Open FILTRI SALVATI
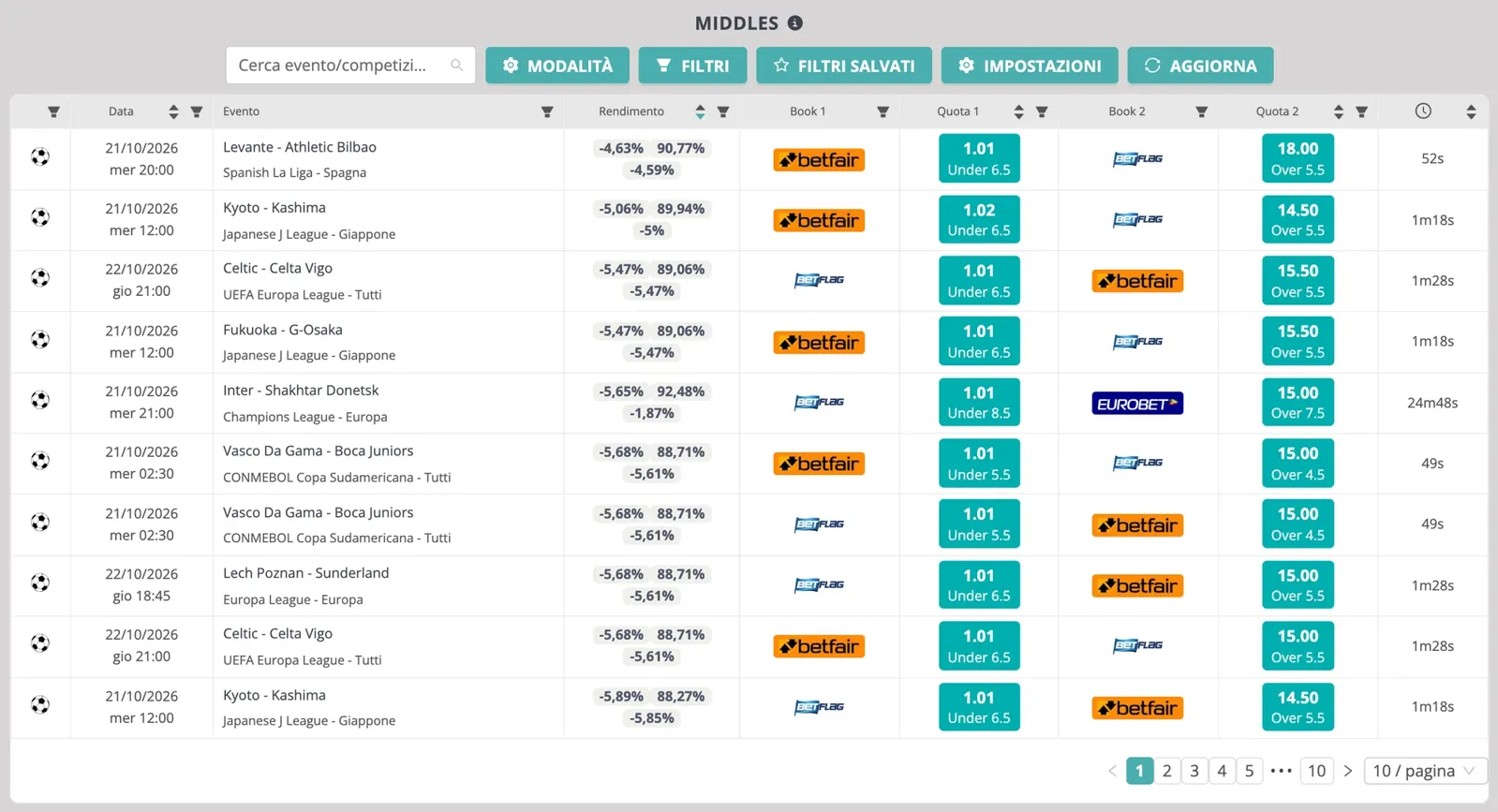Screen dimensions: 1498x812 [844, 66]
